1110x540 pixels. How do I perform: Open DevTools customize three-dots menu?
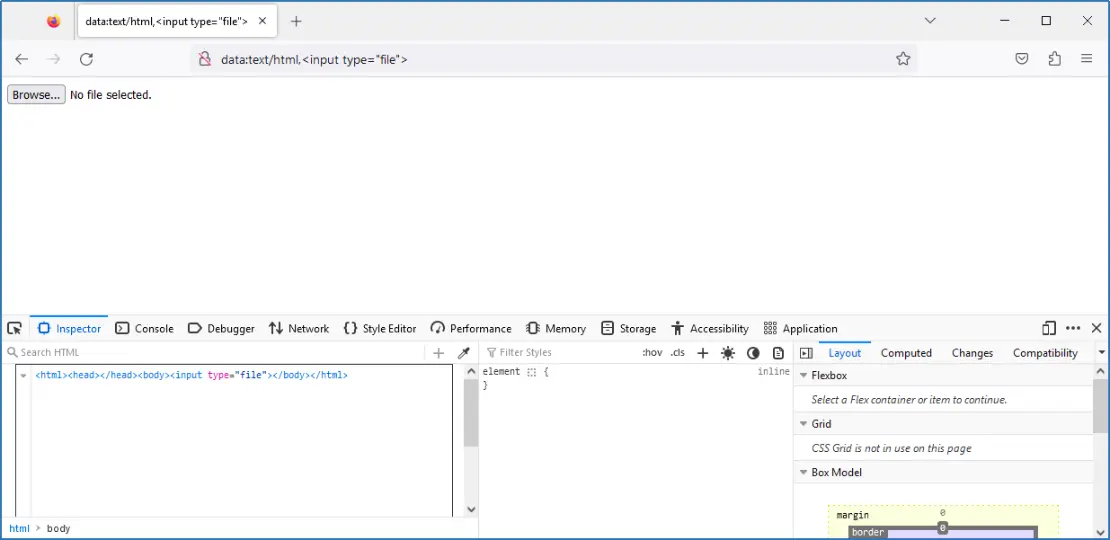(1073, 328)
